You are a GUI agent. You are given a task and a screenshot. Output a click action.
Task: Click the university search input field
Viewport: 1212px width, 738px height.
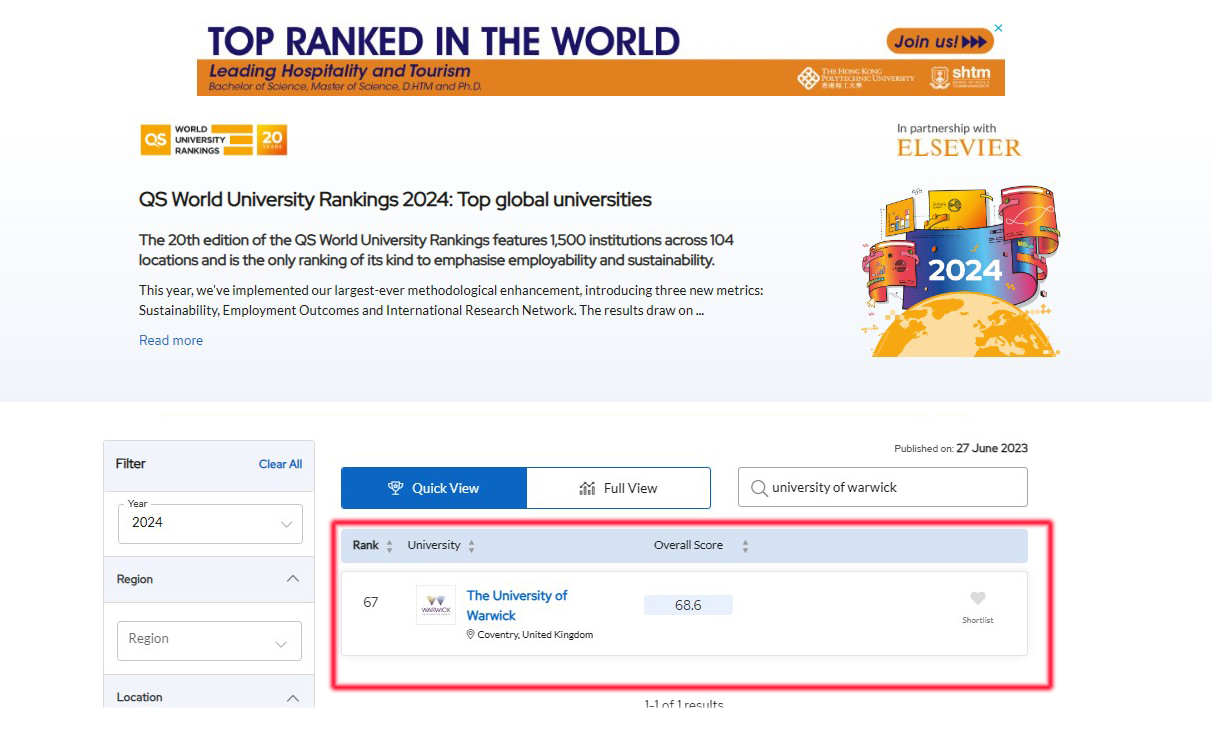[x=883, y=487]
